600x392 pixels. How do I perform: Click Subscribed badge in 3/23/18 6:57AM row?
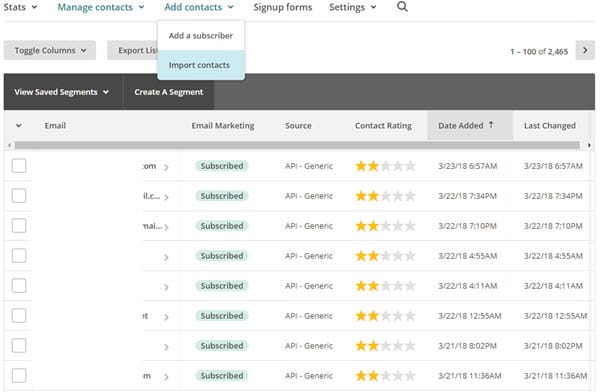[x=222, y=166]
